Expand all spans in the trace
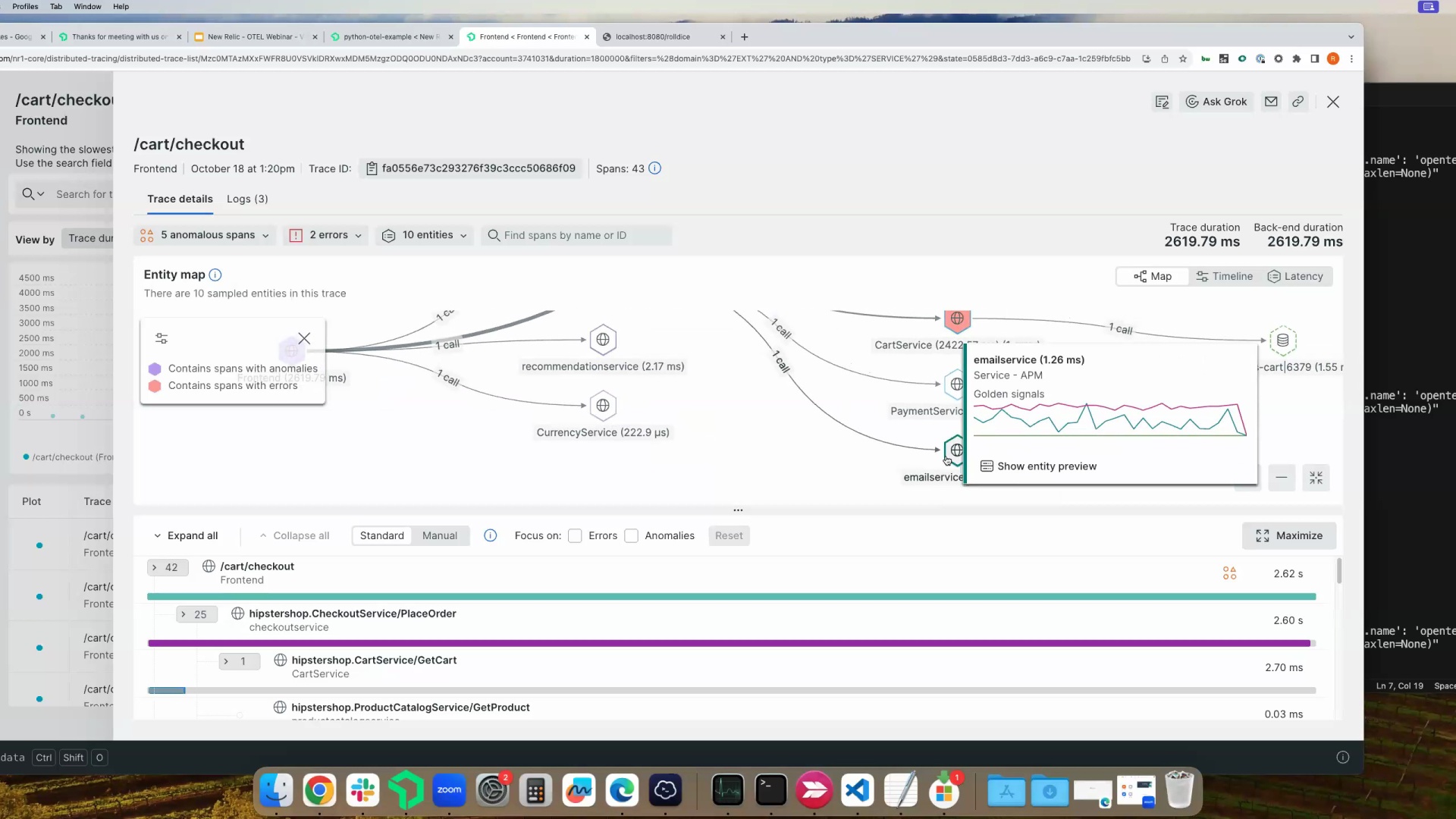 coord(186,535)
